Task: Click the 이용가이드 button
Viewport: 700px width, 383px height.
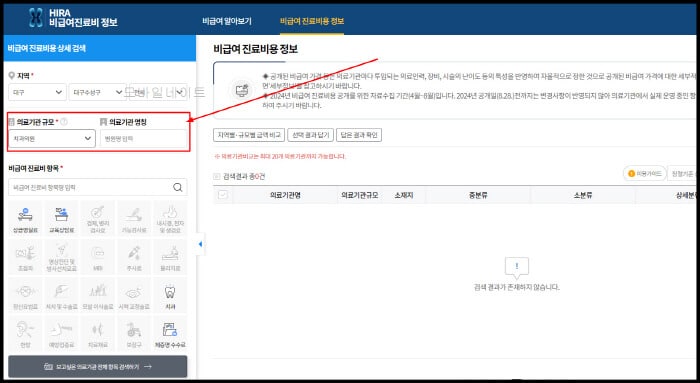Action: pos(645,173)
